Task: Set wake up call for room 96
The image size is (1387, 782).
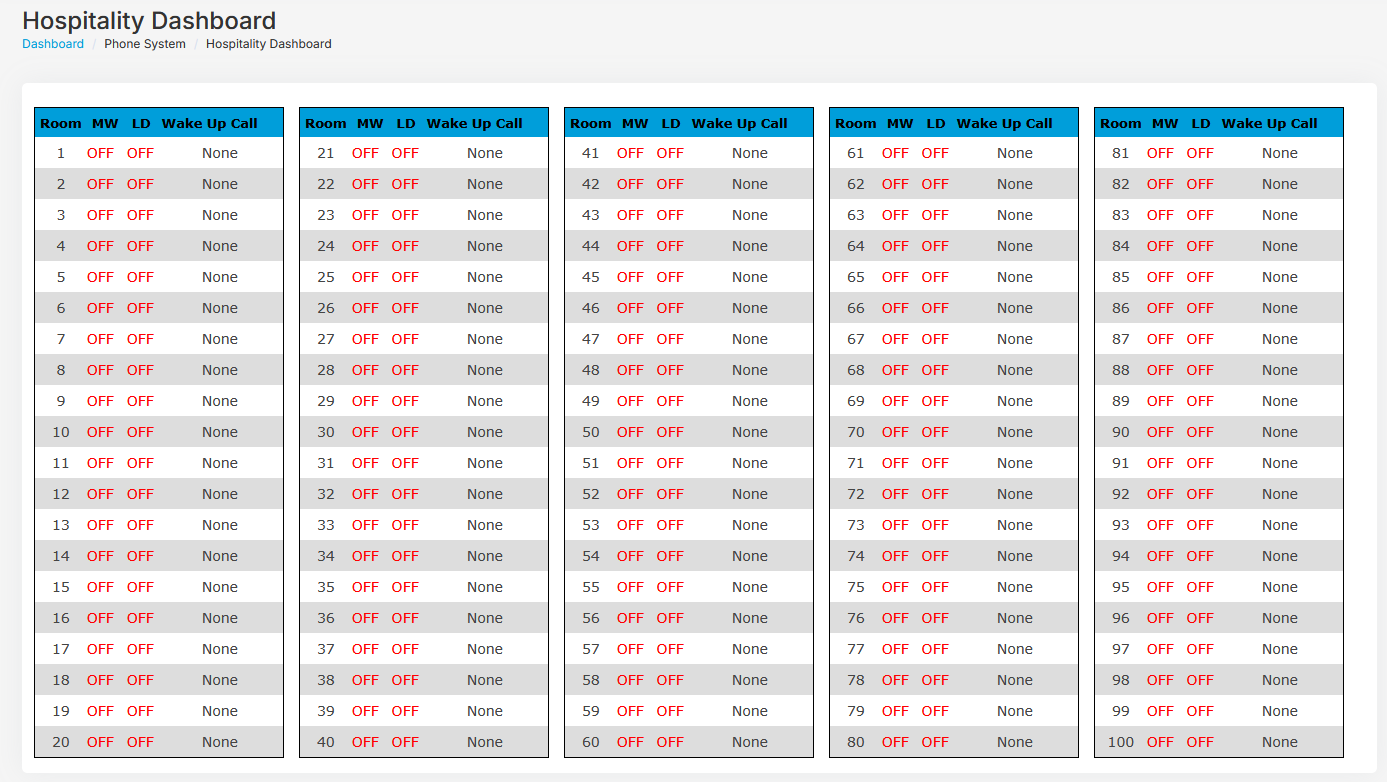Action: [x=1279, y=617]
